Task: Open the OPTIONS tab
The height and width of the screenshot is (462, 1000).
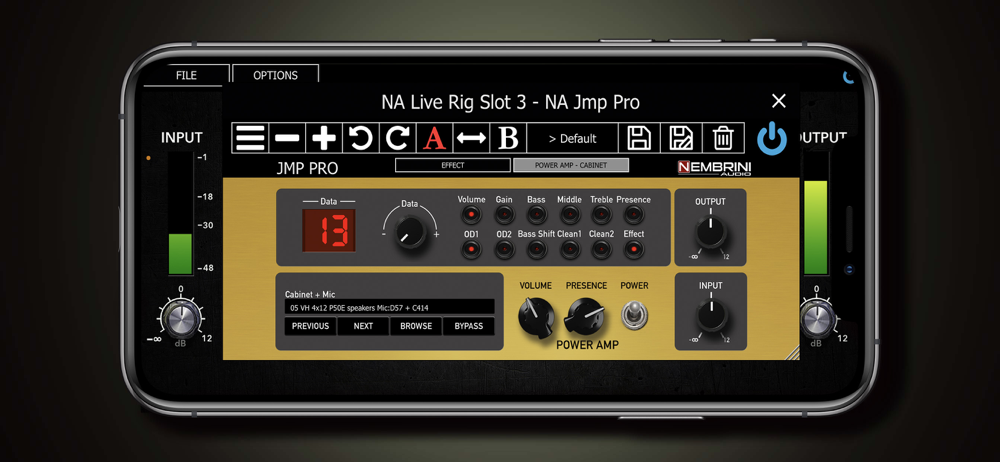Action: (x=276, y=75)
